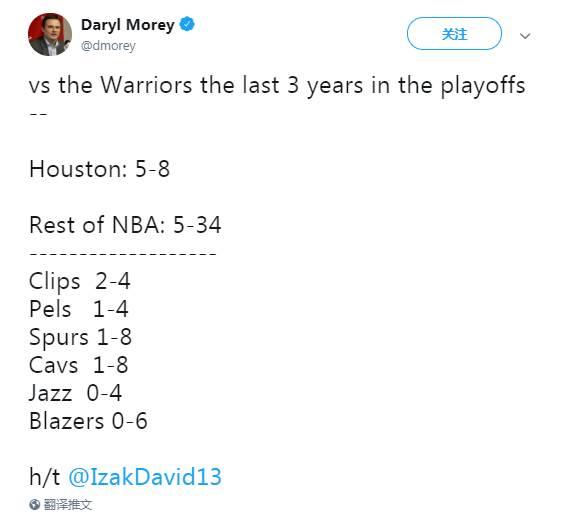Click the "Spurs 1-8" record line

(x=80, y=337)
